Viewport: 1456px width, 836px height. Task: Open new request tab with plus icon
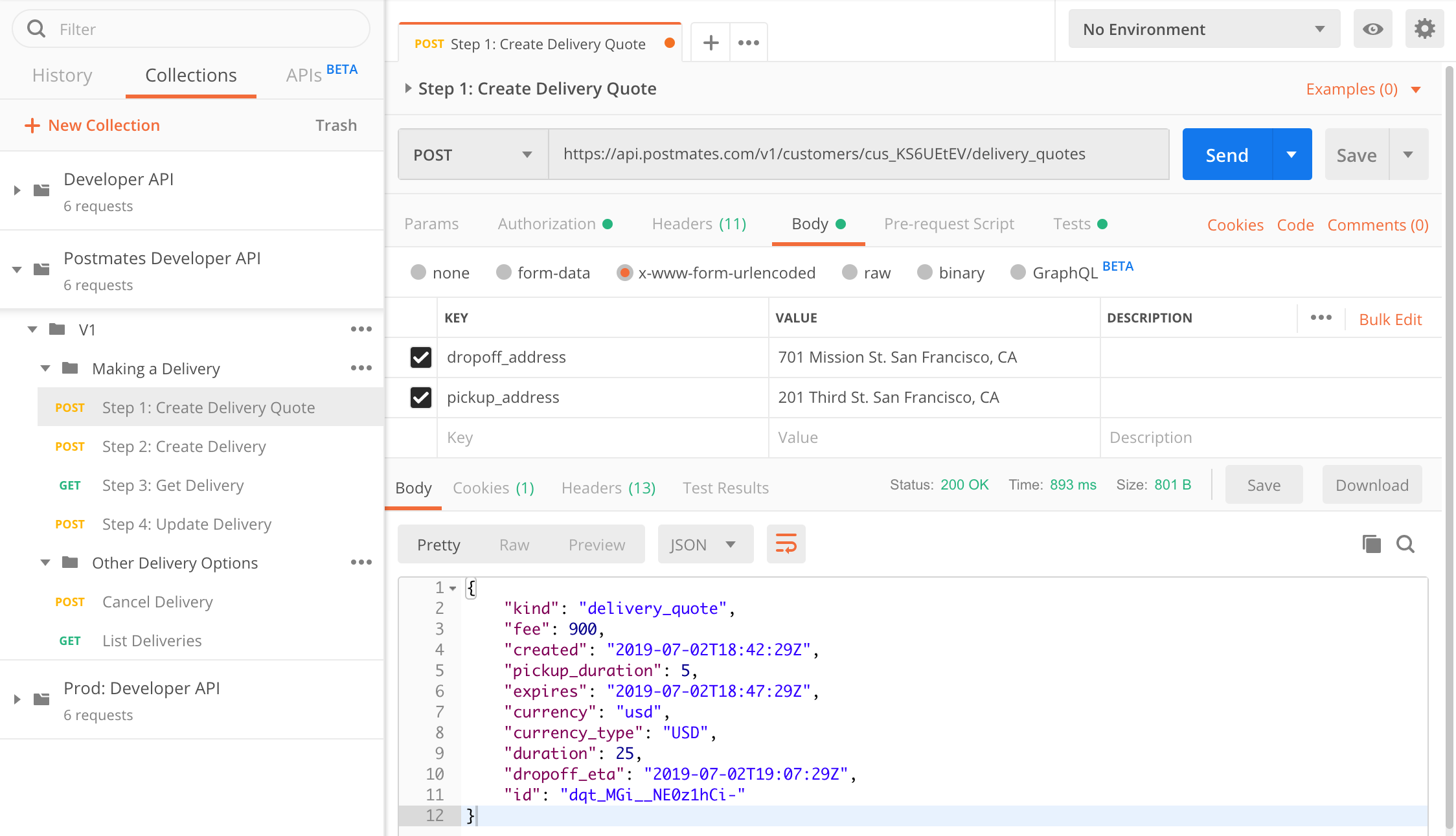click(x=711, y=43)
